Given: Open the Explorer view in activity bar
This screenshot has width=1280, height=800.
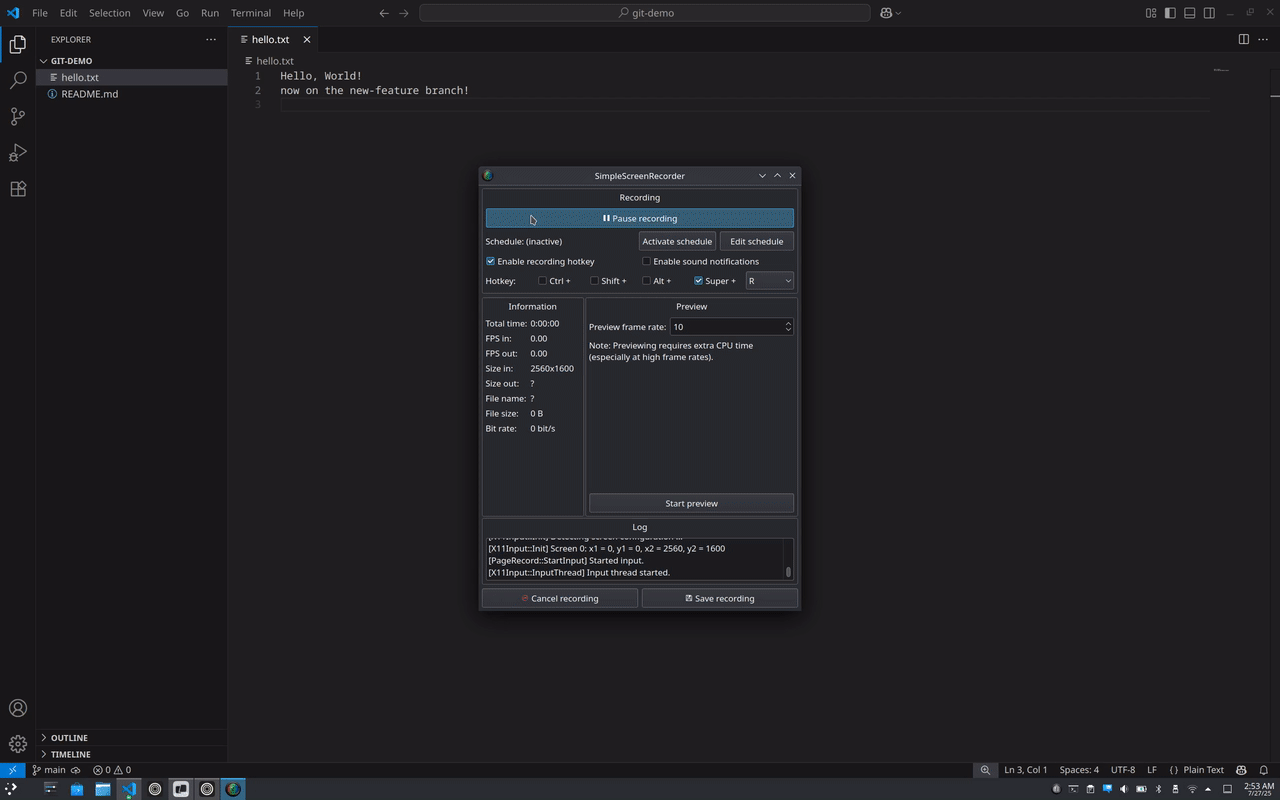Looking at the screenshot, I should (x=18, y=44).
